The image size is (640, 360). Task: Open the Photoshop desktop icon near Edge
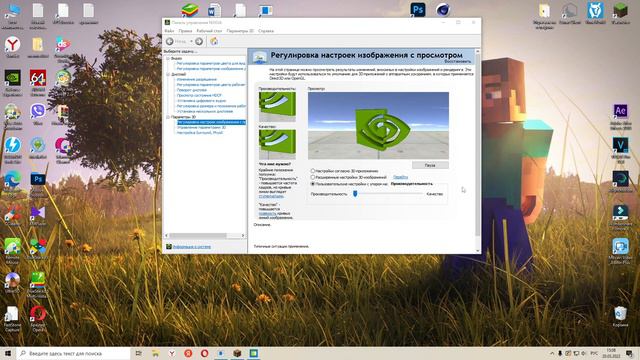pyautogui.click(x=38, y=179)
